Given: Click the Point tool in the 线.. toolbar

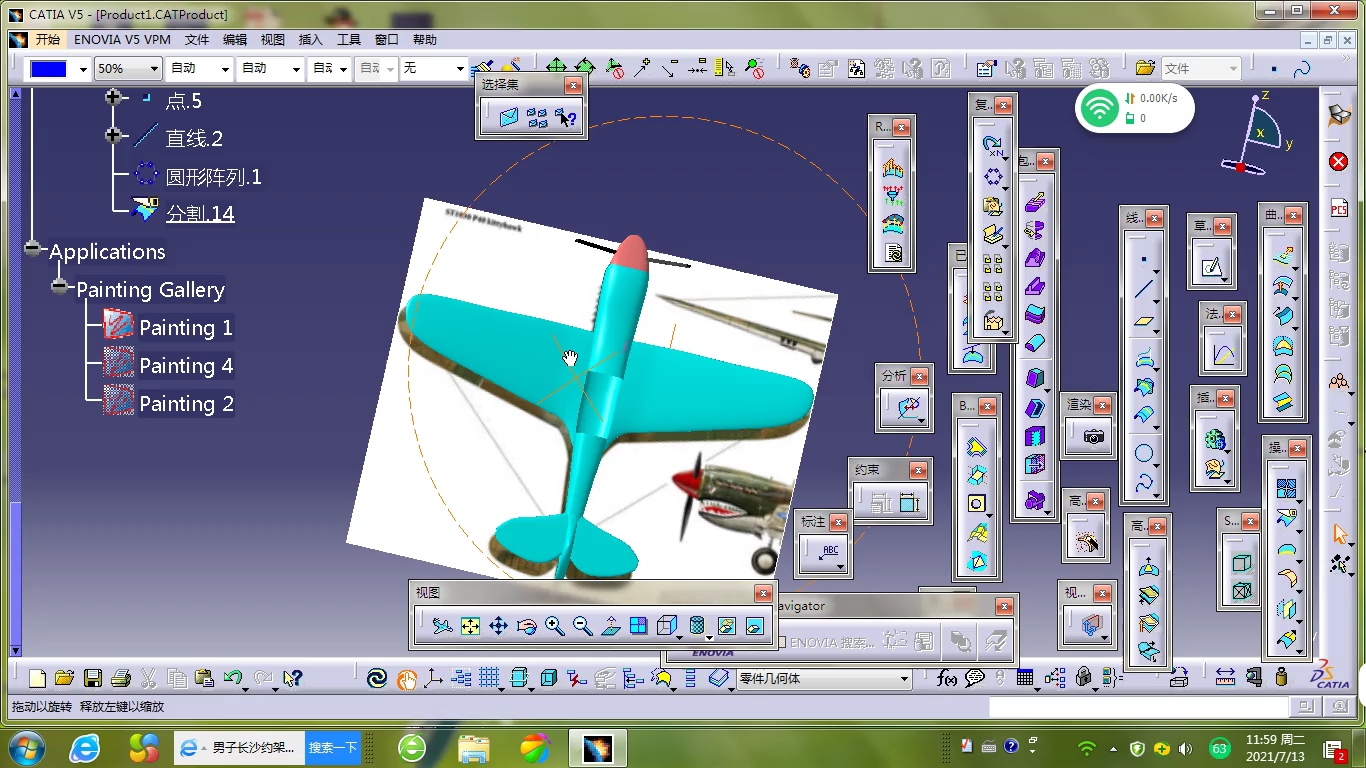Looking at the screenshot, I should 1144,260.
